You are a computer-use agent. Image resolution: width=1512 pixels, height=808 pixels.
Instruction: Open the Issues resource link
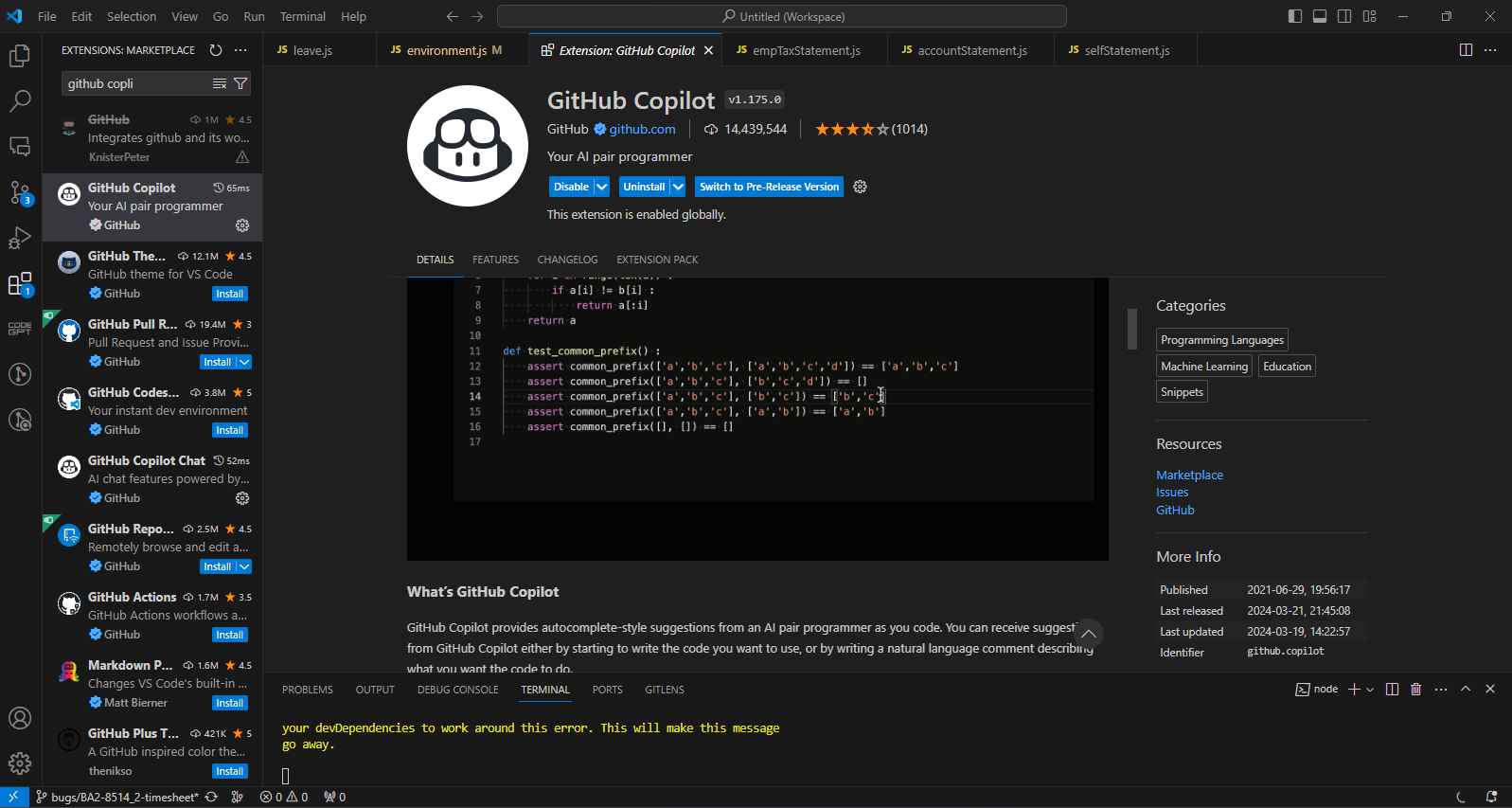pyautogui.click(x=1172, y=492)
